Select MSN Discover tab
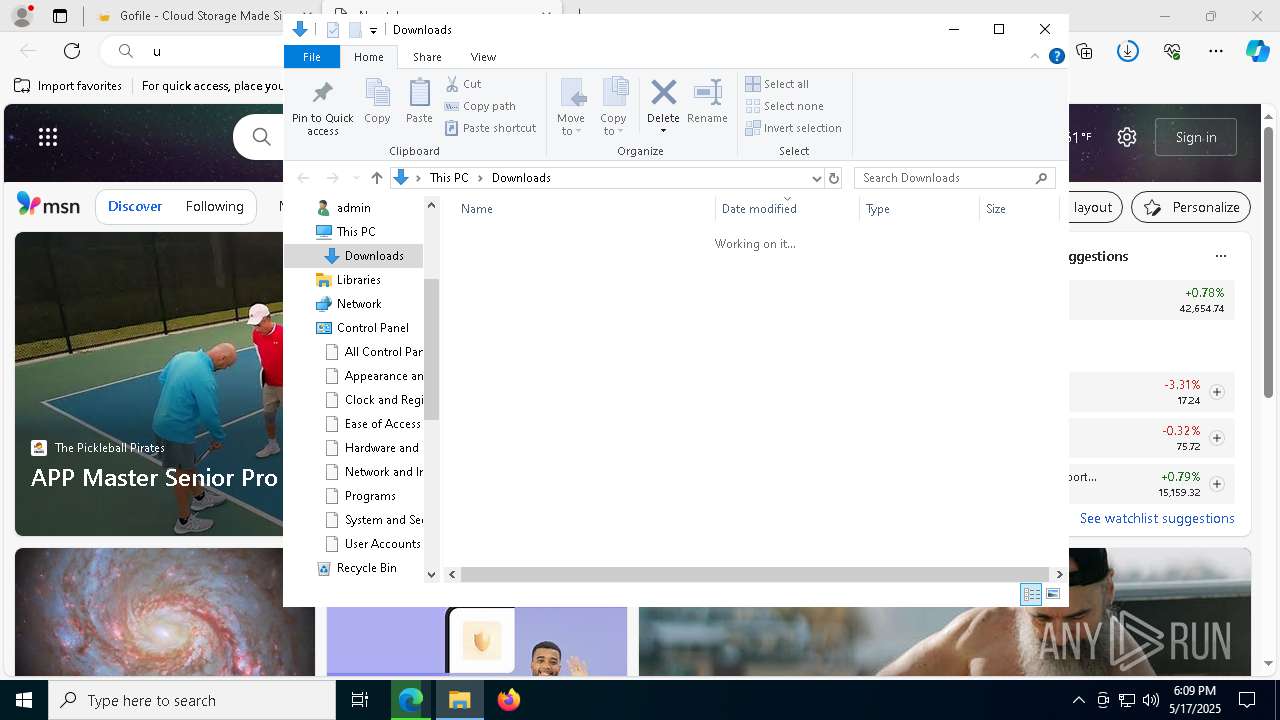 (135, 206)
